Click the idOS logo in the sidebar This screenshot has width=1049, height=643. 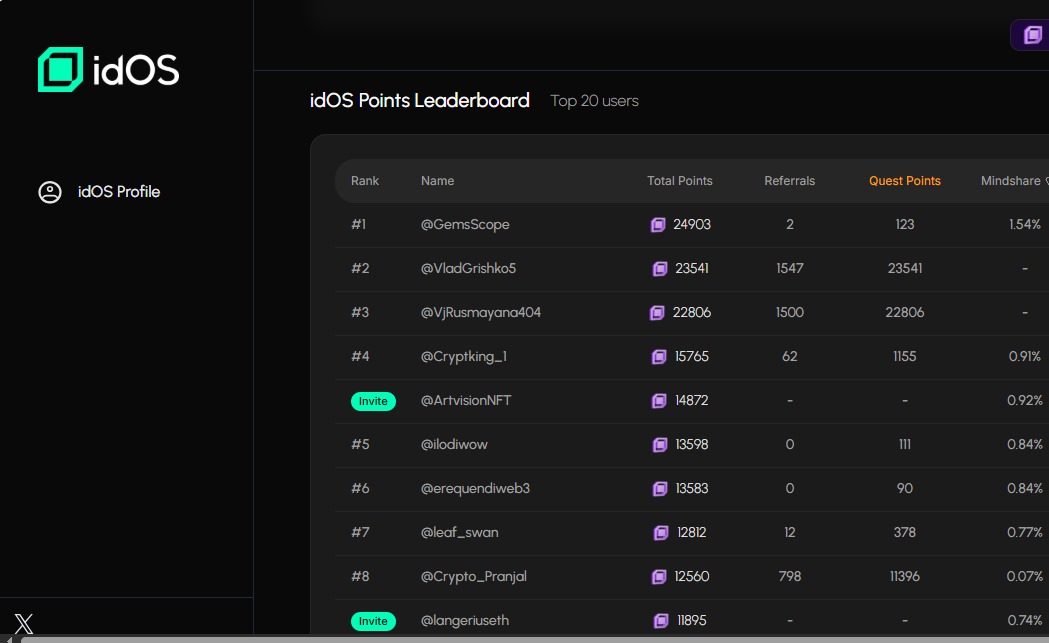coord(108,70)
